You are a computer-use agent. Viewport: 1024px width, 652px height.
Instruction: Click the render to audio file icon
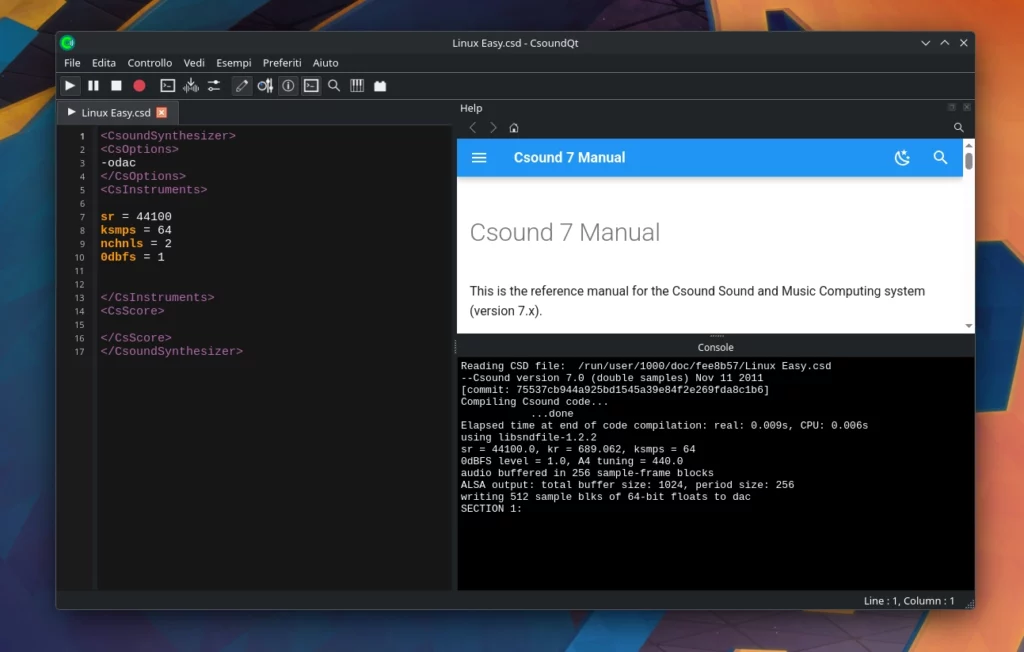191,86
